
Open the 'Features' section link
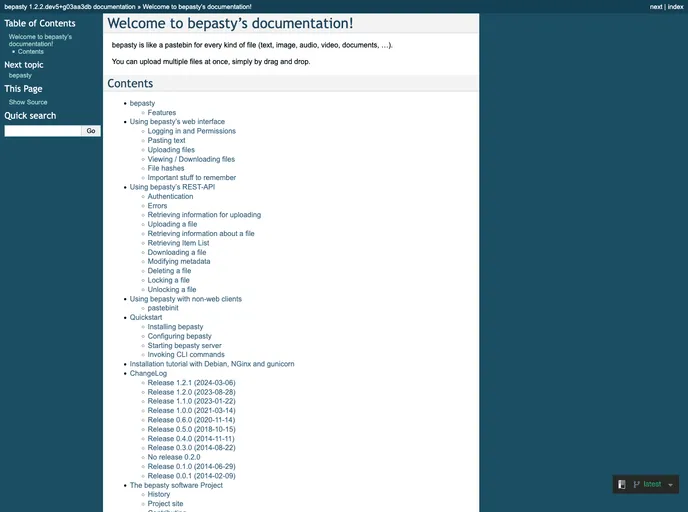tap(161, 113)
